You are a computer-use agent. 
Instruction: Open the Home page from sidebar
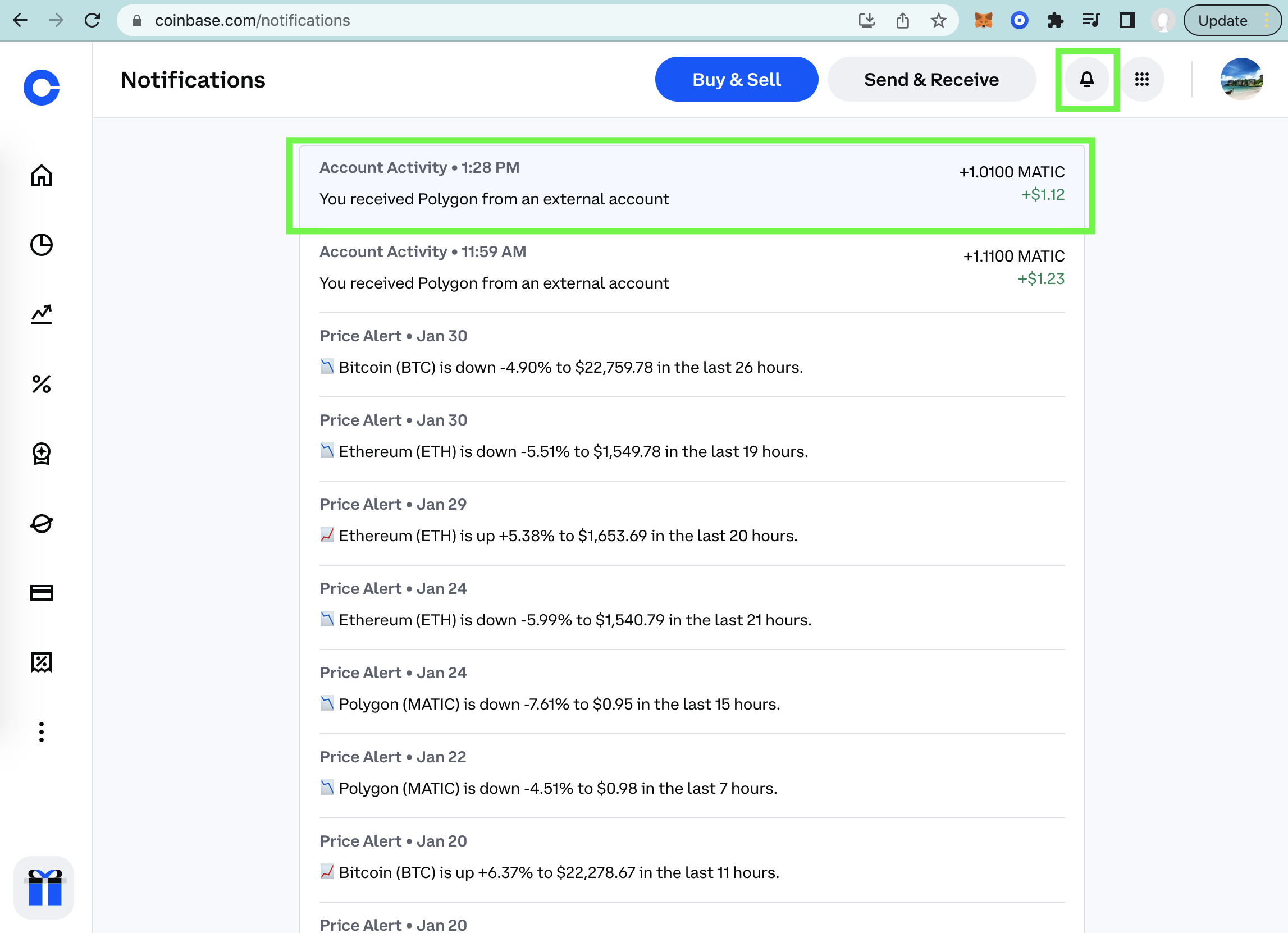click(42, 176)
